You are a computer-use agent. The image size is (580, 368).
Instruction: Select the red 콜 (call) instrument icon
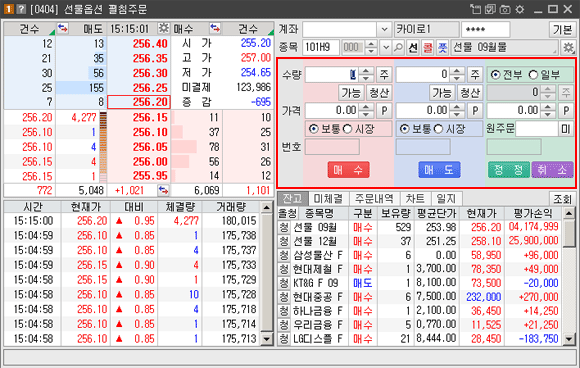coord(428,47)
